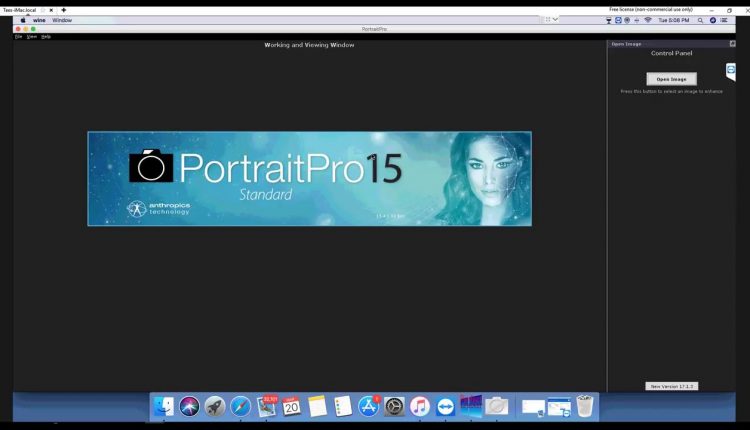Screen dimensions: 750x430
Task: Open System Preferences gear in the Dock
Action: coord(394,407)
